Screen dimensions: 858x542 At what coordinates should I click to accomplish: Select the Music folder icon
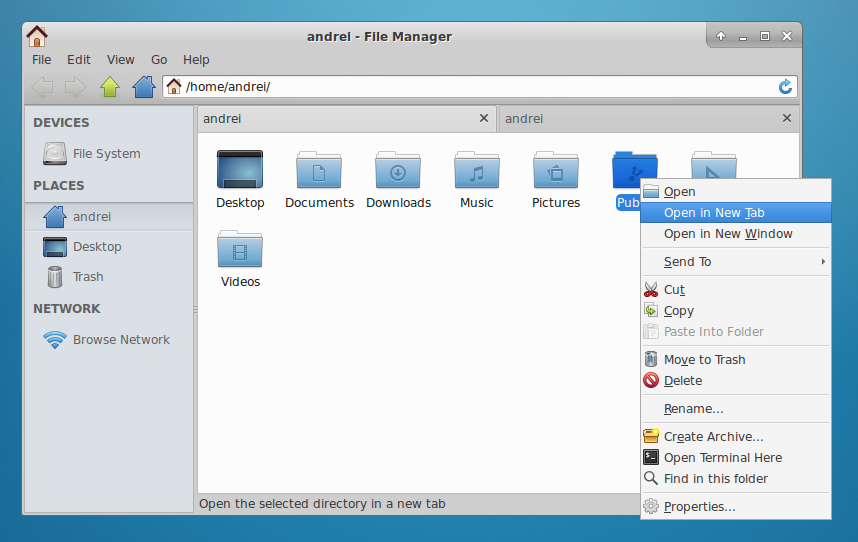pos(477,170)
